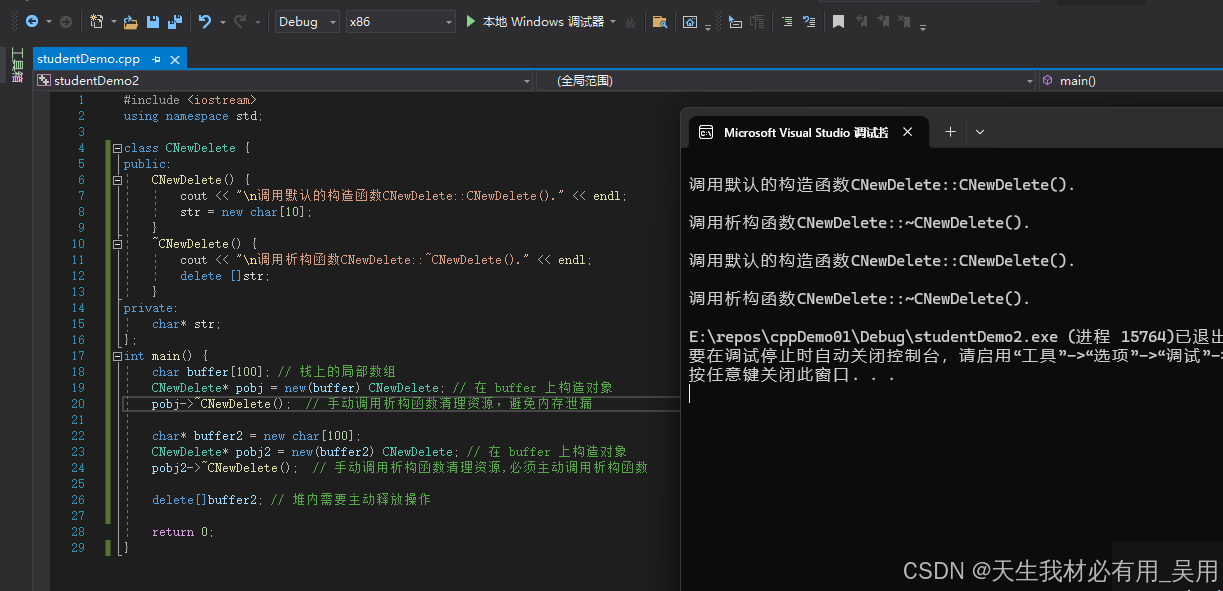Click the 'using namespace std;' line
This screenshot has width=1223, height=591.
pos(193,116)
